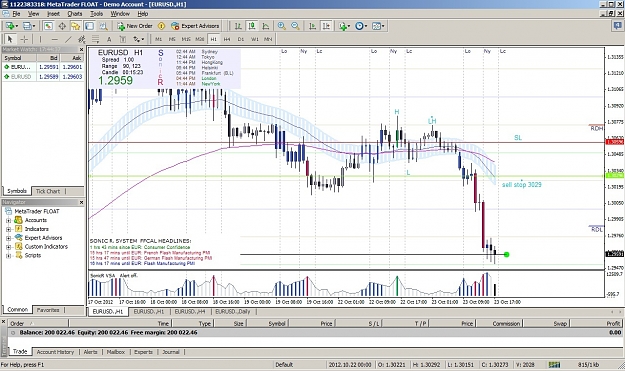Screen dimensions: 625x371
Task: Open the Arrows objects dropdown
Action: (138, 39)
